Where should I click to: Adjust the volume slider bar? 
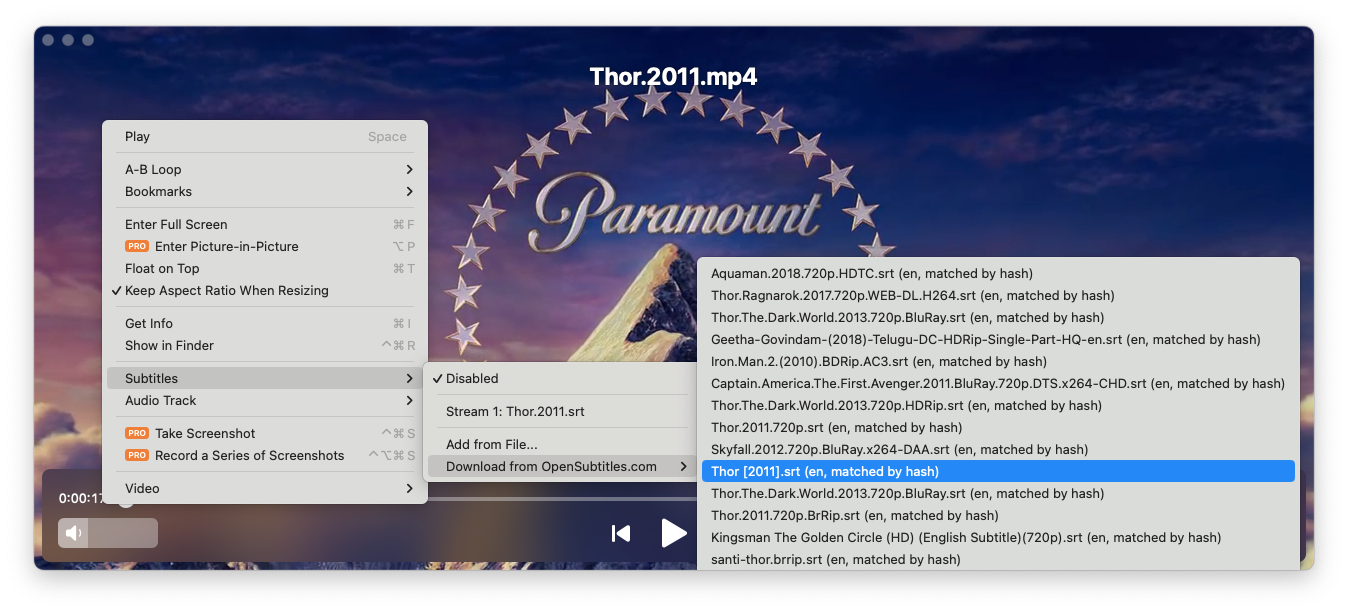tap(108, 533)
